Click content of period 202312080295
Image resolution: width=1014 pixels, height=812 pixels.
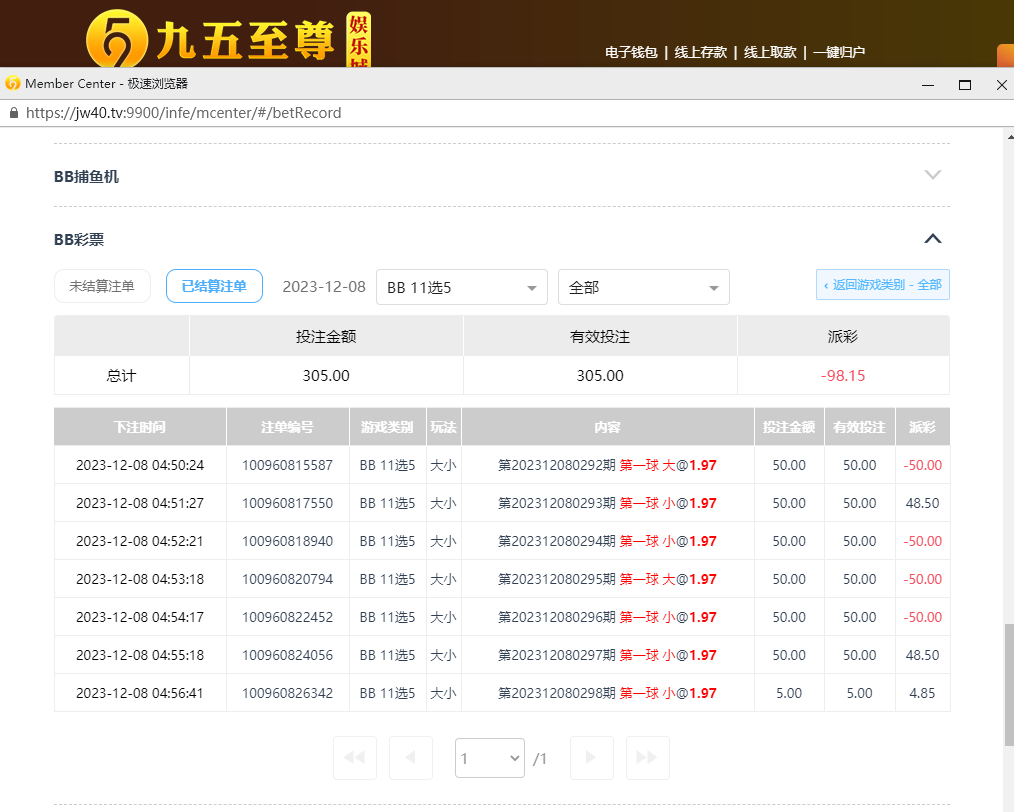[x=607, y=579]
